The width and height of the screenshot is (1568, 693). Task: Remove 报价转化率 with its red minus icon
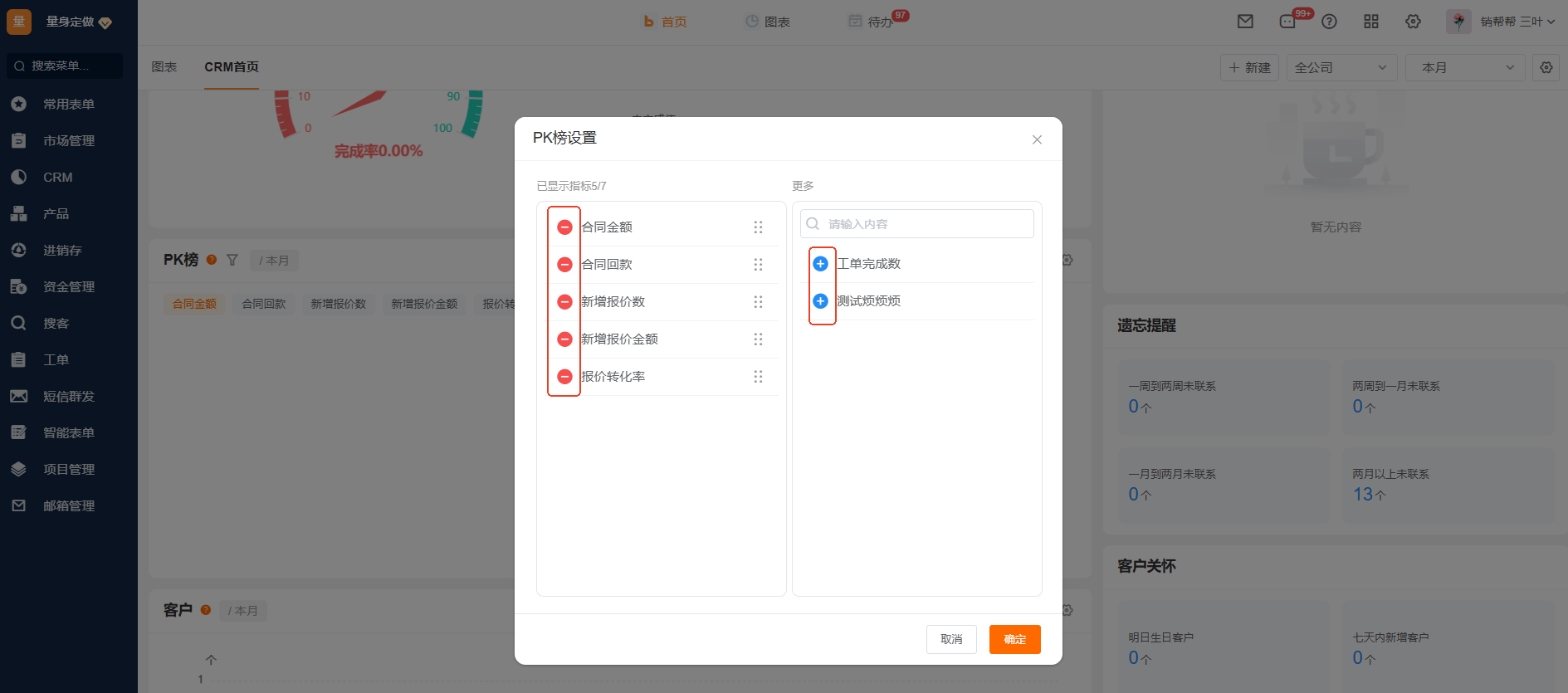564,377
